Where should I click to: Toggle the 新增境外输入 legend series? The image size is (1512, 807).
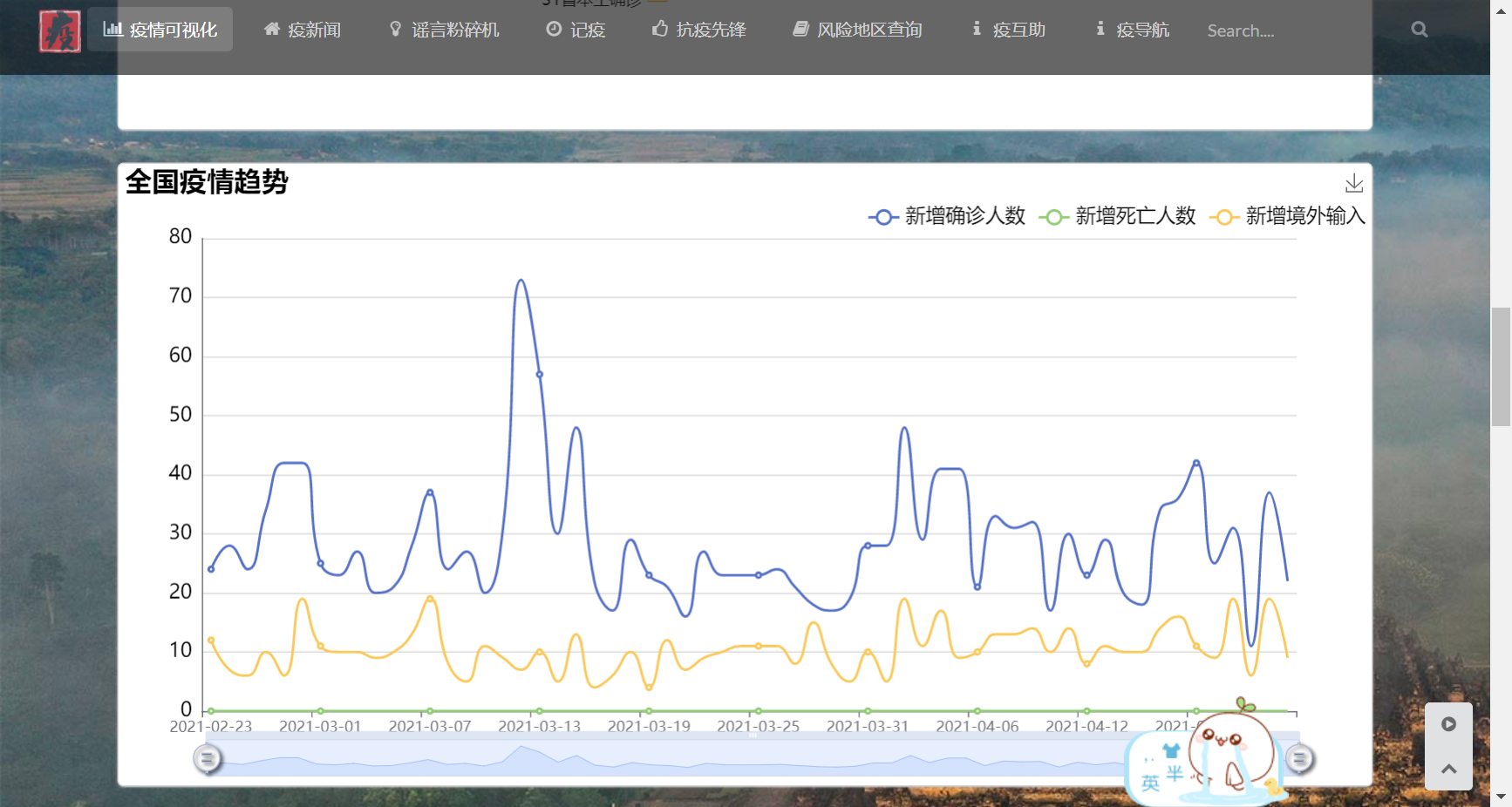(1287, 216)
